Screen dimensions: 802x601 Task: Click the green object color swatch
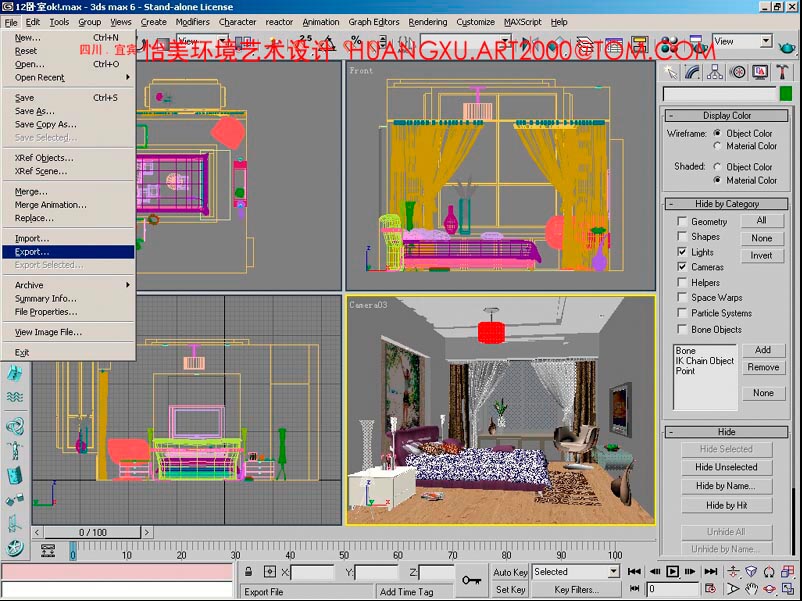[786, 94]
